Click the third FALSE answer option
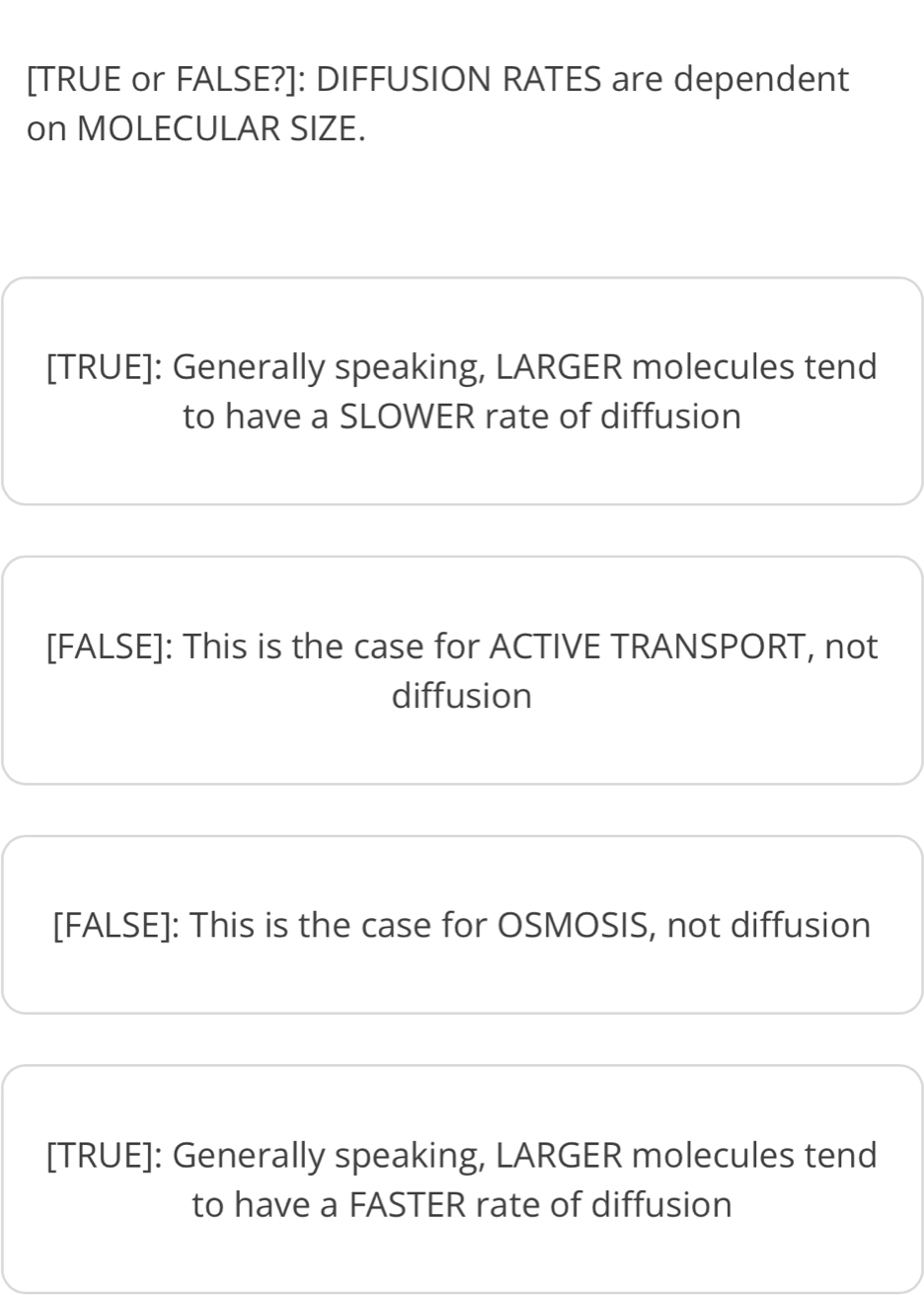 [462, 925]
